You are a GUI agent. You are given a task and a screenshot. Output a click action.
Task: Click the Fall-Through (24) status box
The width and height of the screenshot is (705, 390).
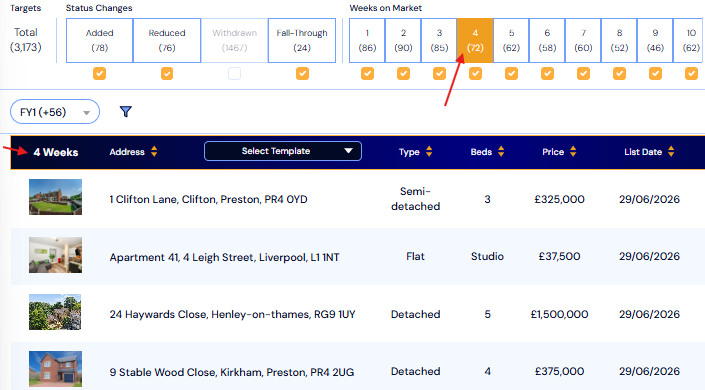(x=302, y=40)
